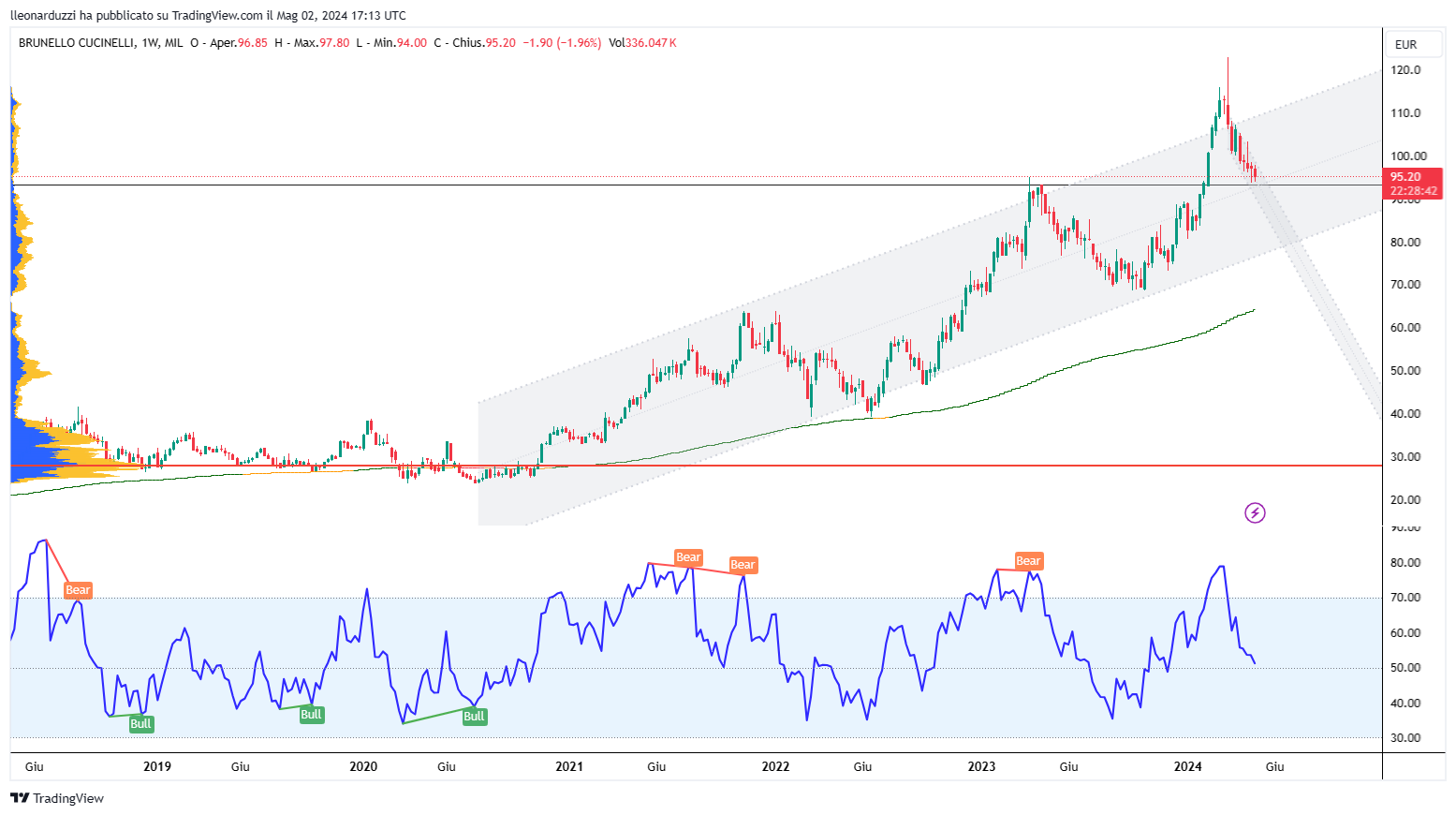Click the 2022 time axis label
The width and height of the screenshot is (1456, 815).
point(775,766)
